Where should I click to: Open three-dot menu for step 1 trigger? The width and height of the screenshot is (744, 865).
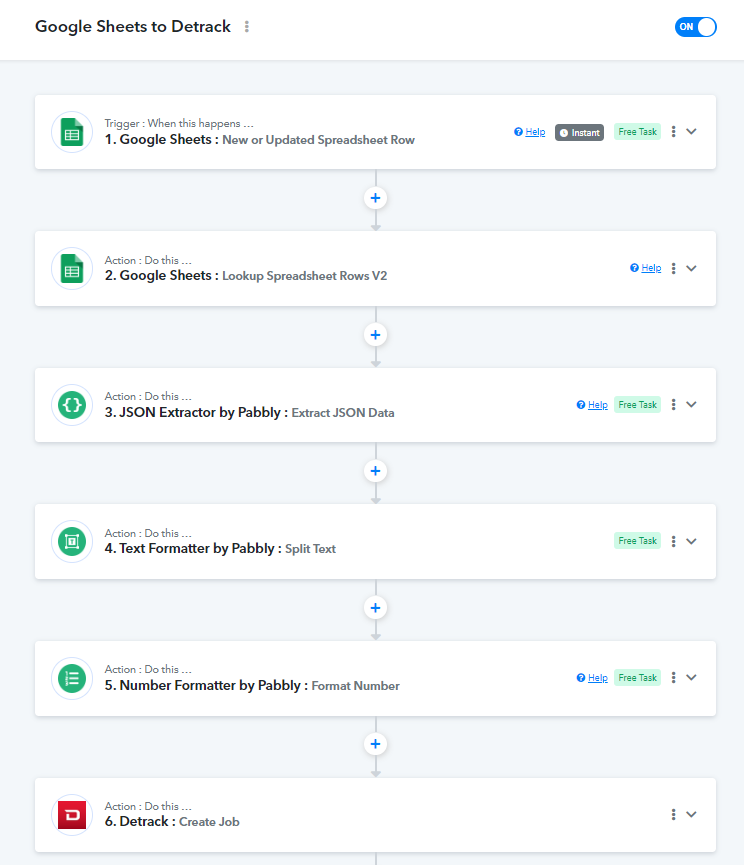(673, 132)
